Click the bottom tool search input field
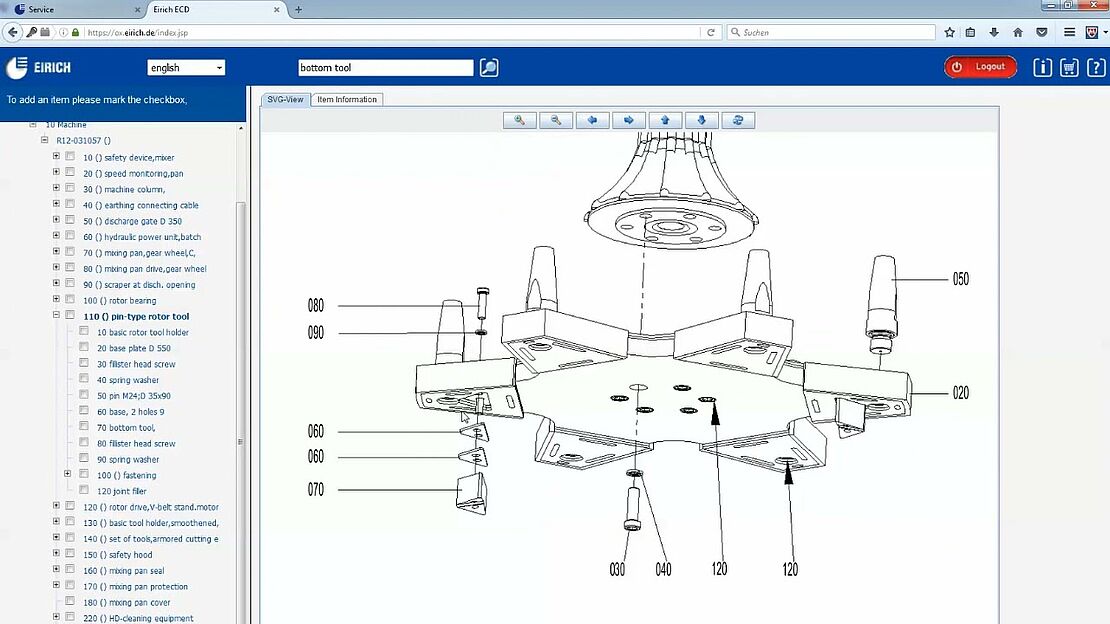Screen dimensions: 1110x624 pos(385,68)
